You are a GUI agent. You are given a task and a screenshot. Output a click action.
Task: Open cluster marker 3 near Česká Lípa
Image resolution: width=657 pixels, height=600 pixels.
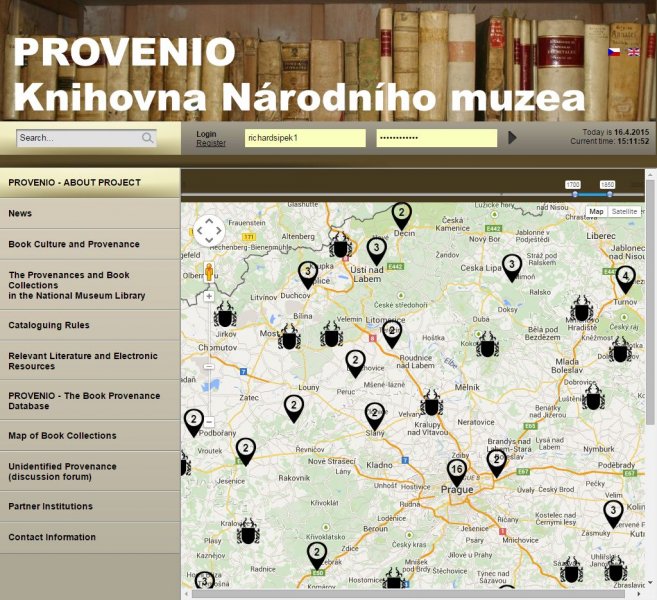512,267
